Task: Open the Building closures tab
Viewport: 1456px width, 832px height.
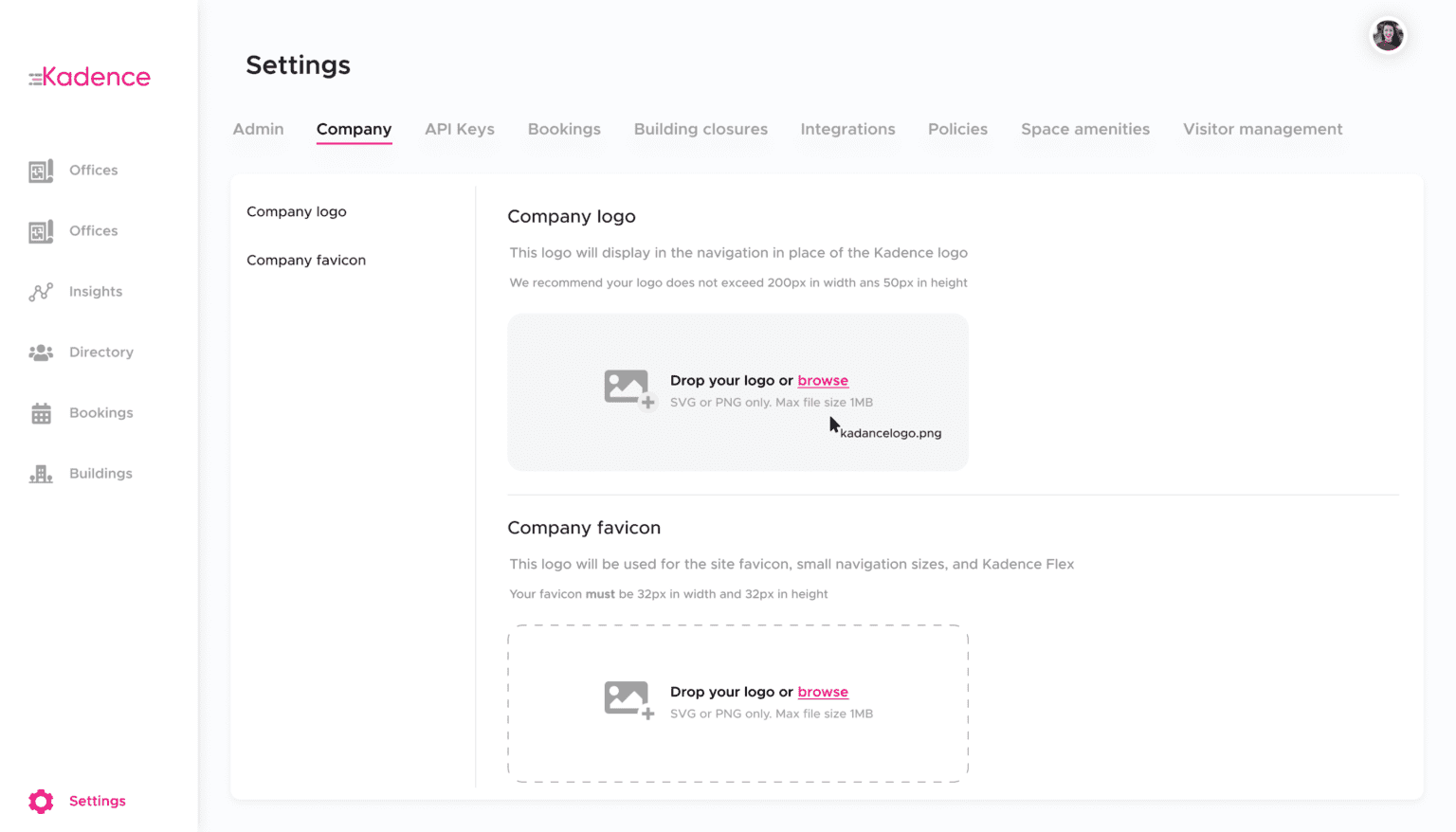Action: click(x=701, y=129)
